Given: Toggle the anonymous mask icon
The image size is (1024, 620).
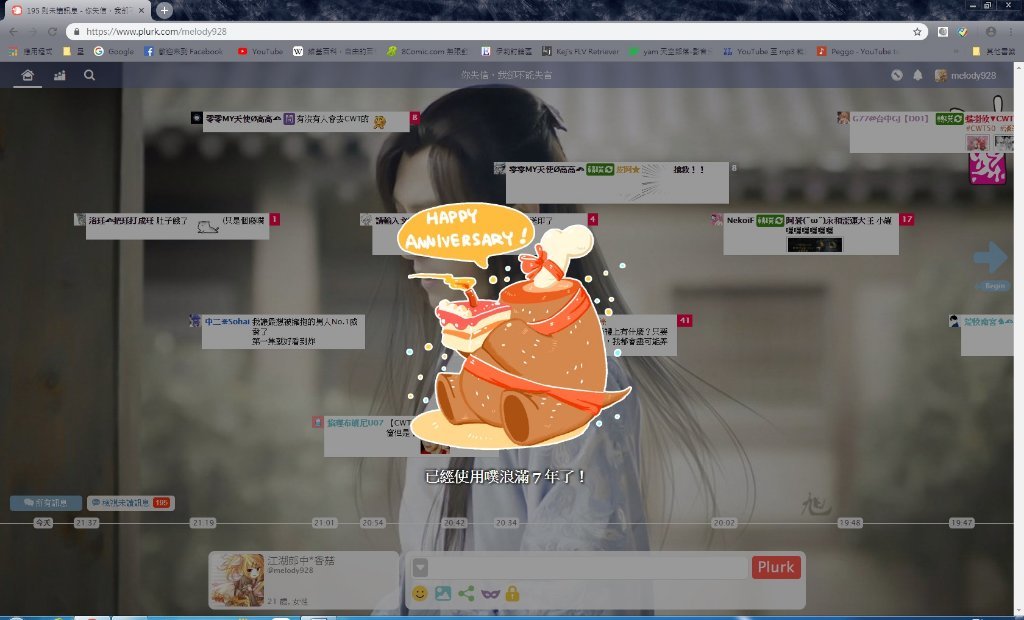Looking at the screenshot, I should click(490, 593).
